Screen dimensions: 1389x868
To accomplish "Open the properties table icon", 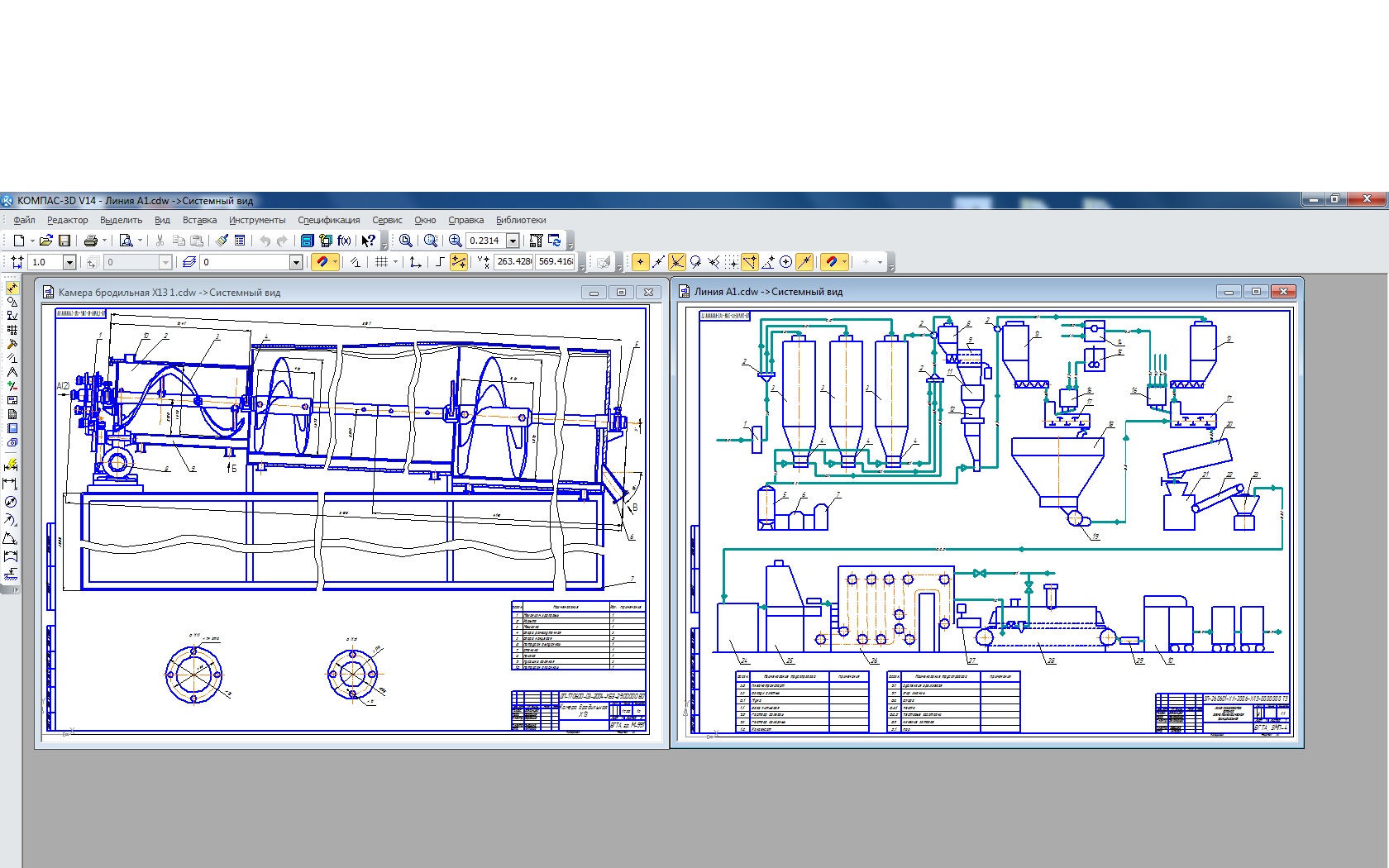I will [240, 241].
